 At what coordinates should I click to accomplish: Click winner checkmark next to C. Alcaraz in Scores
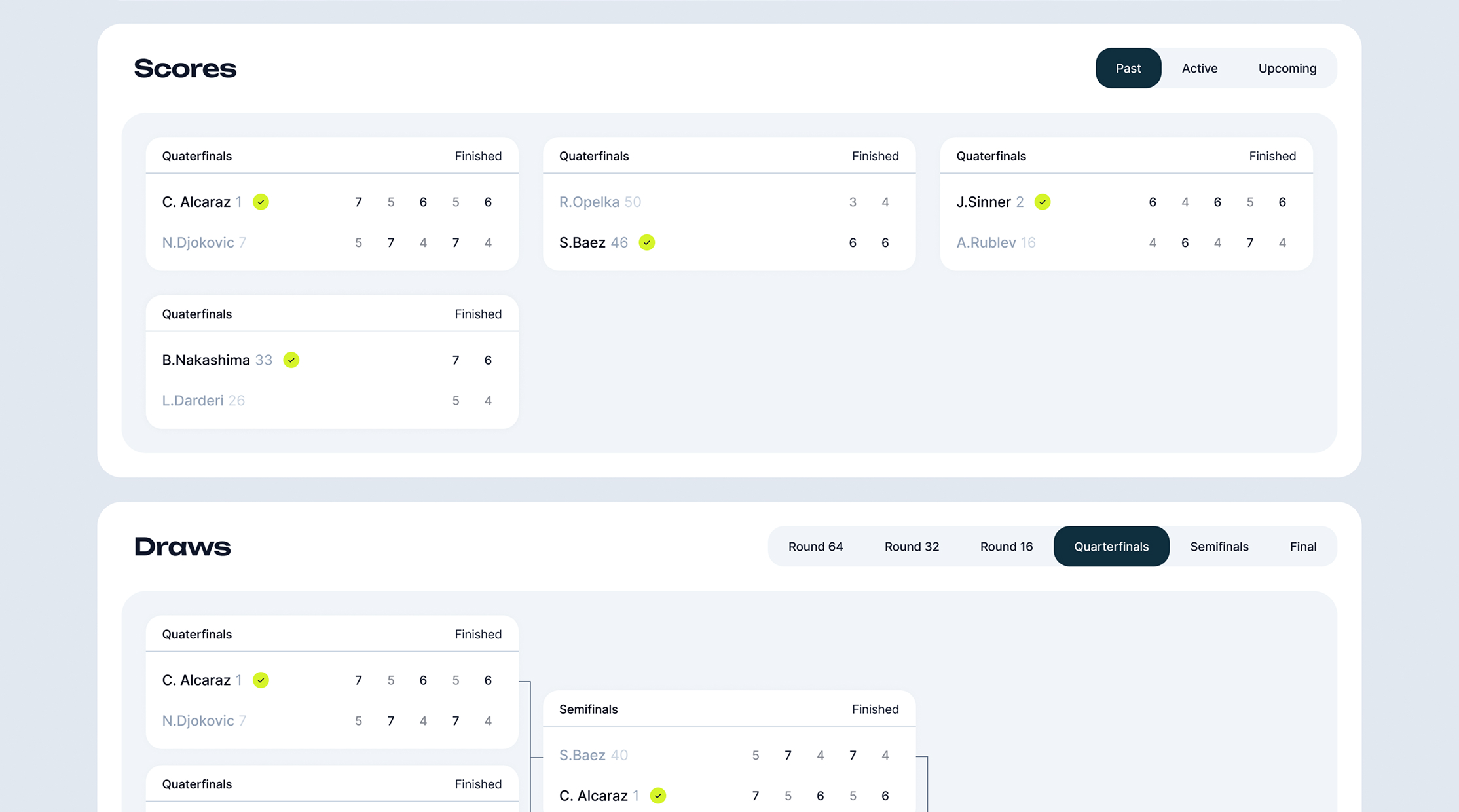(x=261, y=202)
